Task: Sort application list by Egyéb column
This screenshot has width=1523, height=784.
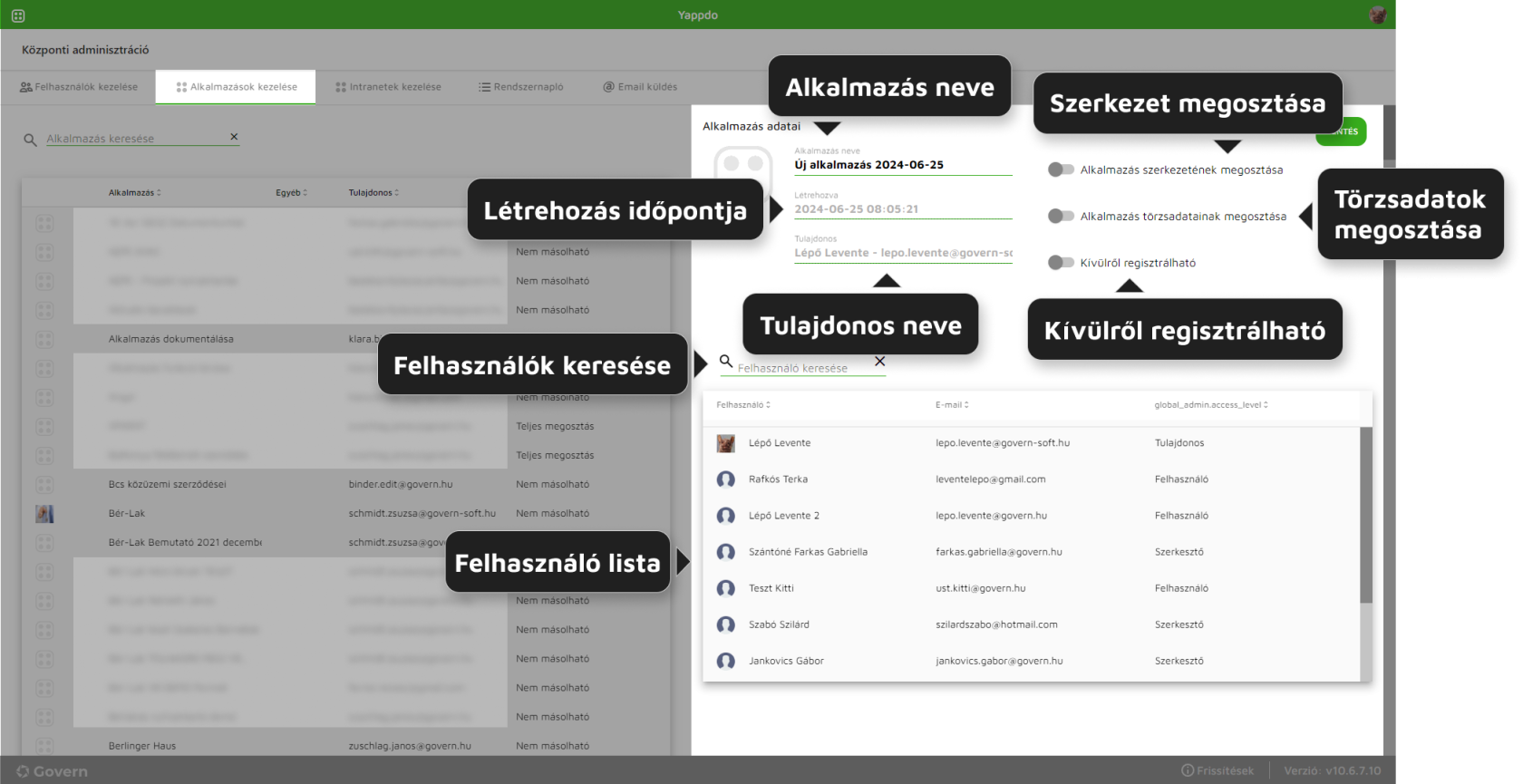Action: 292,193
